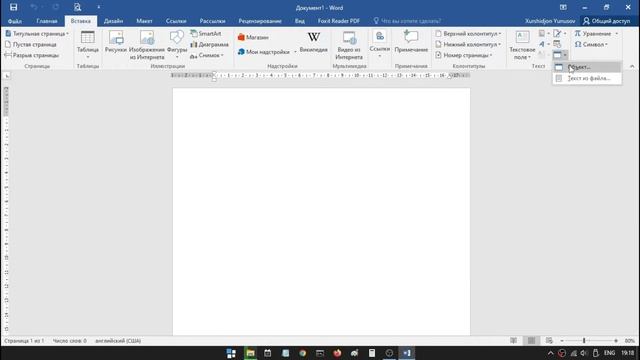
Task: Open the Ссылки (References) ribbon tab
Action: click(x=176, y=21)
